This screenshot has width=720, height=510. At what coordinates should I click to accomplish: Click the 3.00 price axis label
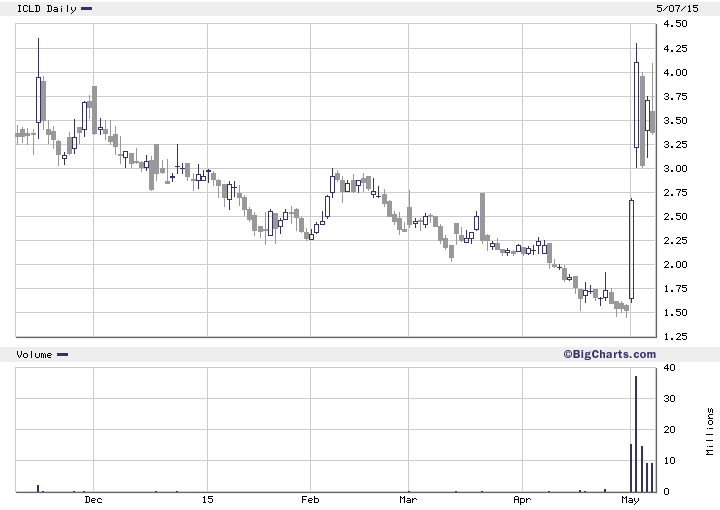[x=675, y=168]
